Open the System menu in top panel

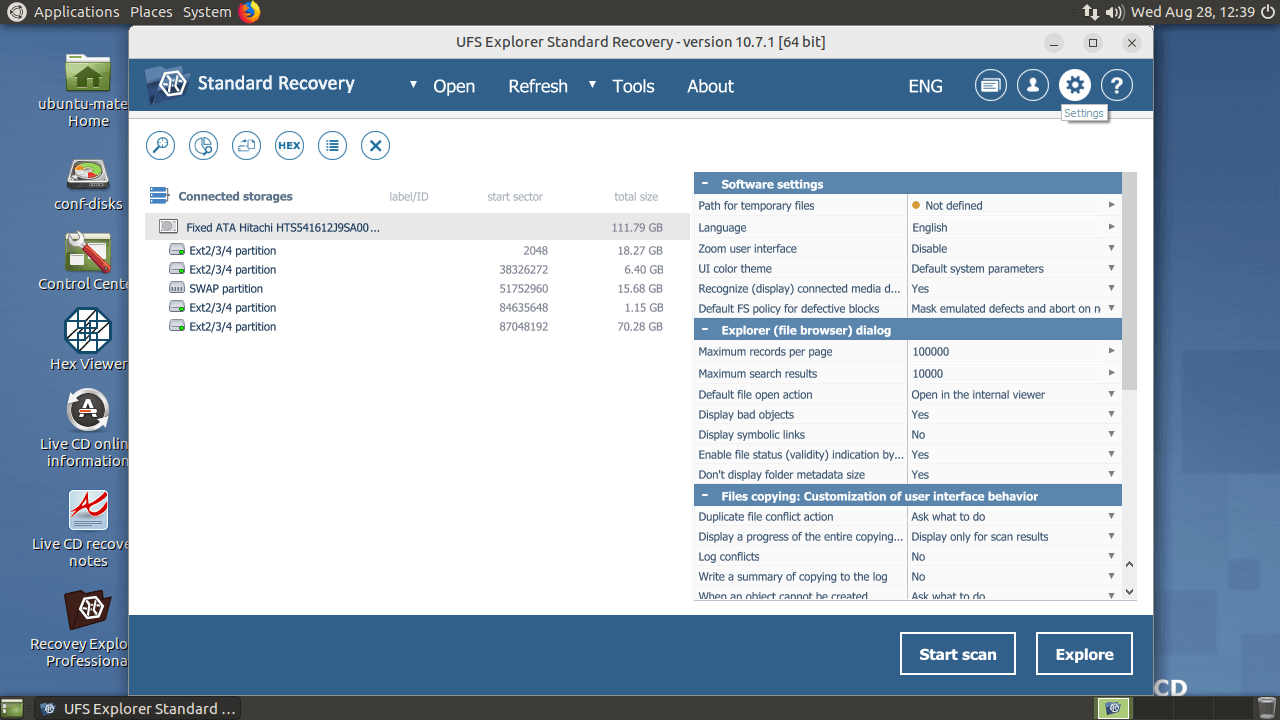click(x=207, y=12)
